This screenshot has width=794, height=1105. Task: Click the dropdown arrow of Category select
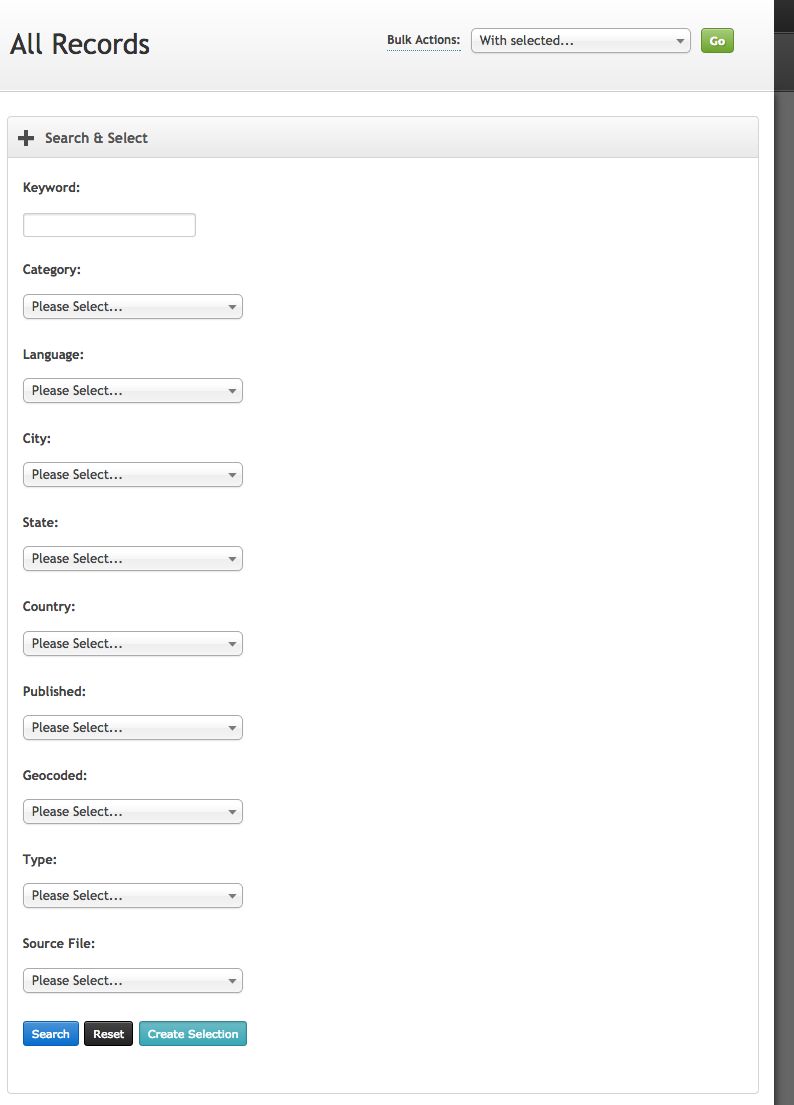[232, 307]
